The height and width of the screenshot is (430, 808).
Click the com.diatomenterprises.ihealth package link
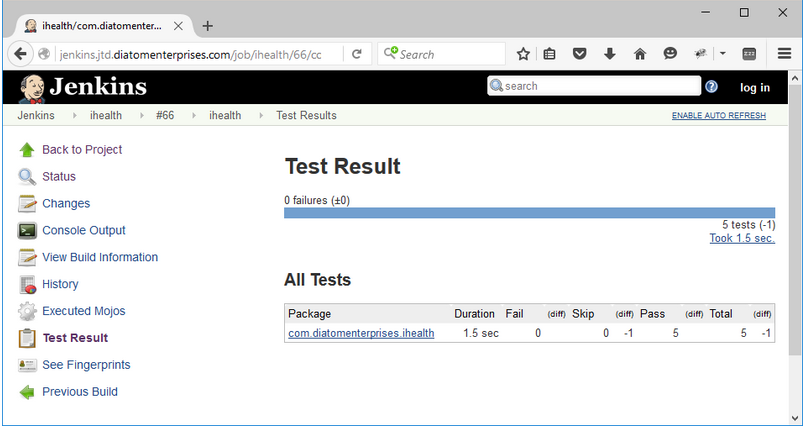click(361, 333)
